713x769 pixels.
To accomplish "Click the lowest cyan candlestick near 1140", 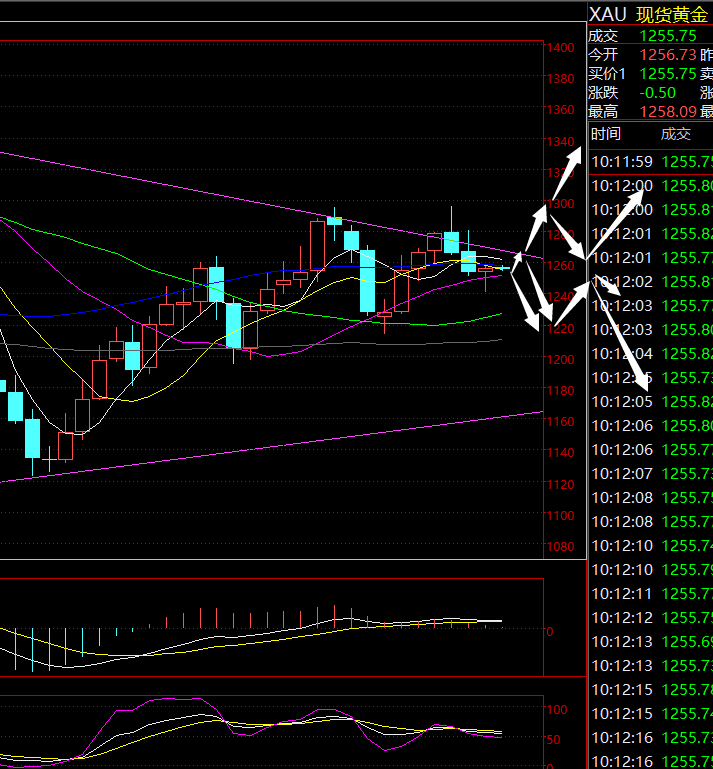I will click(x=32, y=438).
